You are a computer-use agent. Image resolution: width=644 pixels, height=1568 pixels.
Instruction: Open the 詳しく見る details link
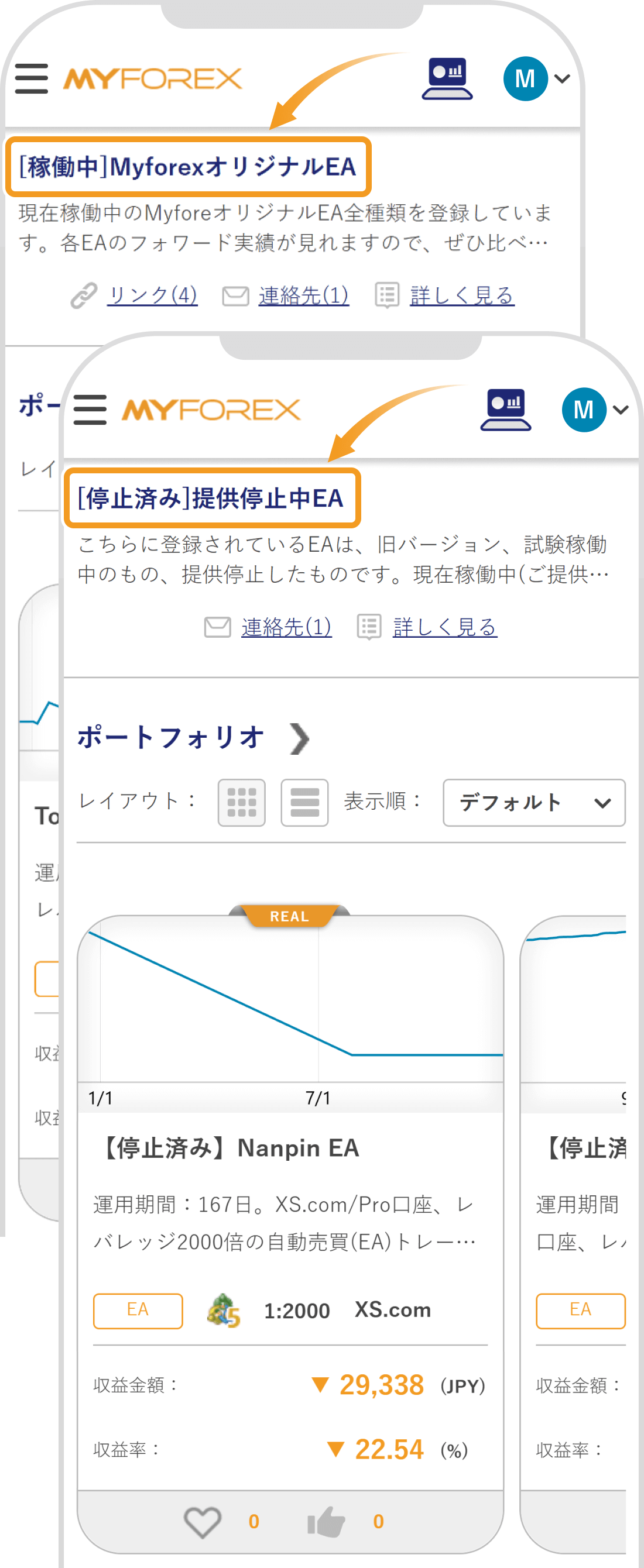click(445, 627)
